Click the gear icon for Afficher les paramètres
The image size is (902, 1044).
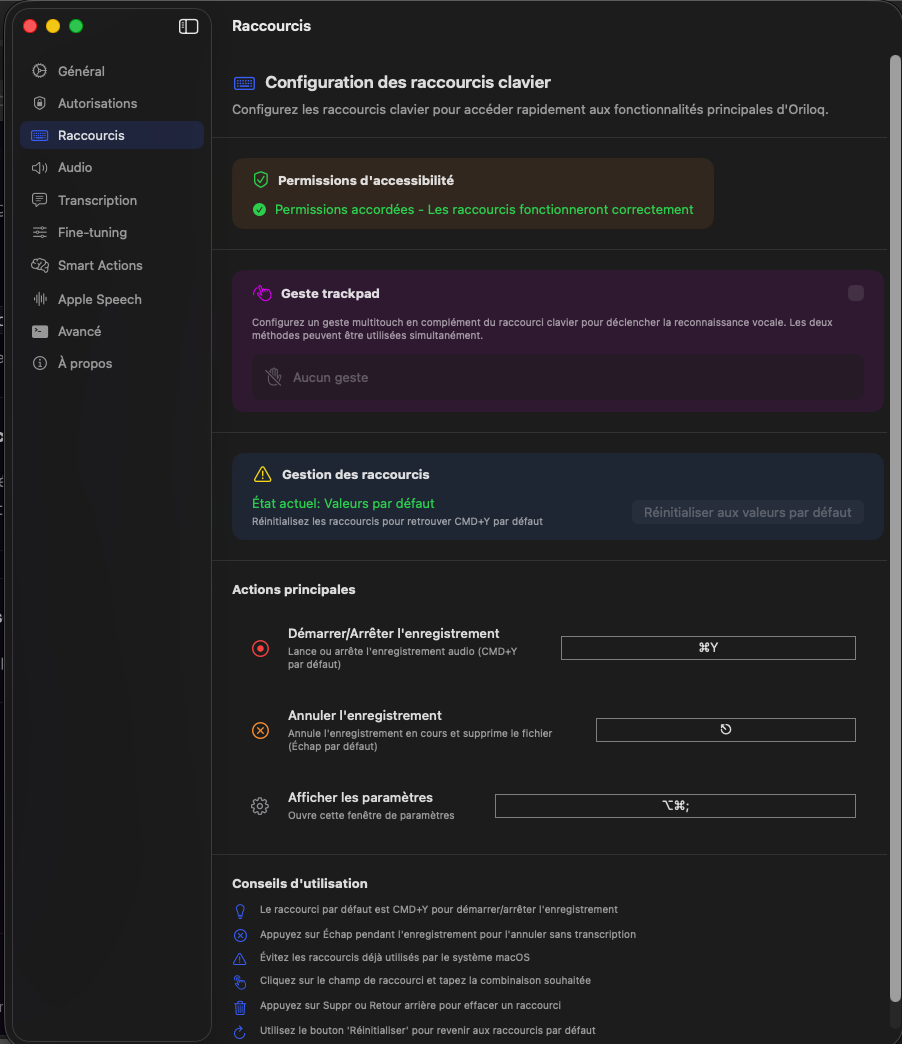coord(260,806)
